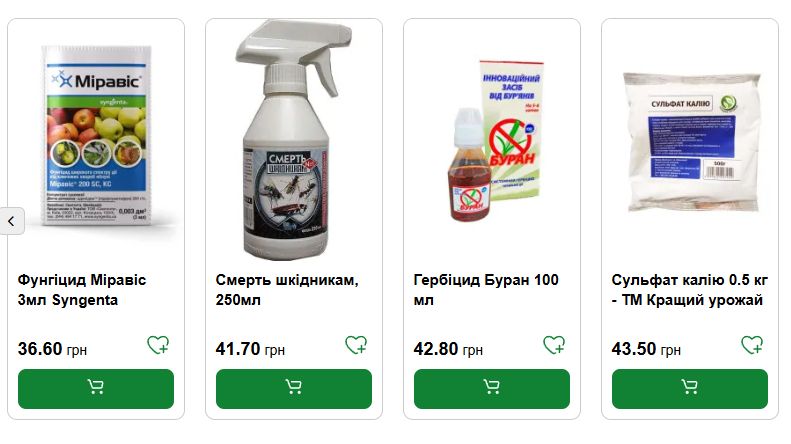The height and width of the screenshot is (444, 791).
Task: Open Міравіс Syngenta product image
Action: [x=96, y=135]
